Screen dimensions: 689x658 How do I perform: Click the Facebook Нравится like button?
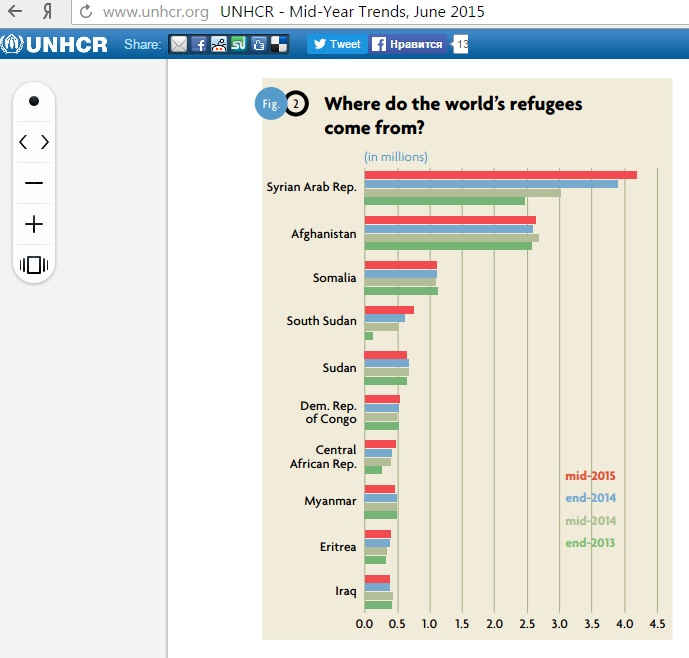point(408,44)
